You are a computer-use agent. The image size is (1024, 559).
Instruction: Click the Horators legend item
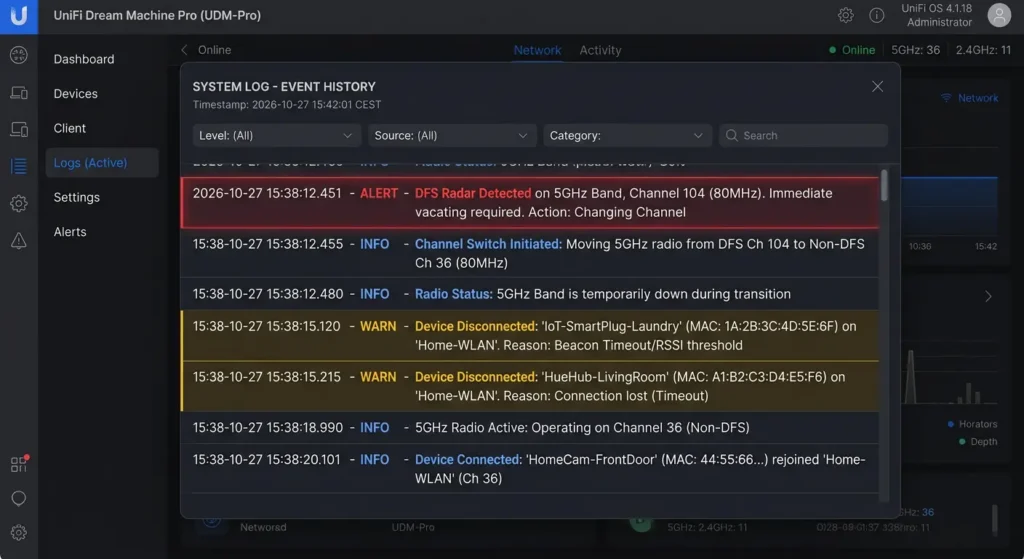(x=972, y=424)
